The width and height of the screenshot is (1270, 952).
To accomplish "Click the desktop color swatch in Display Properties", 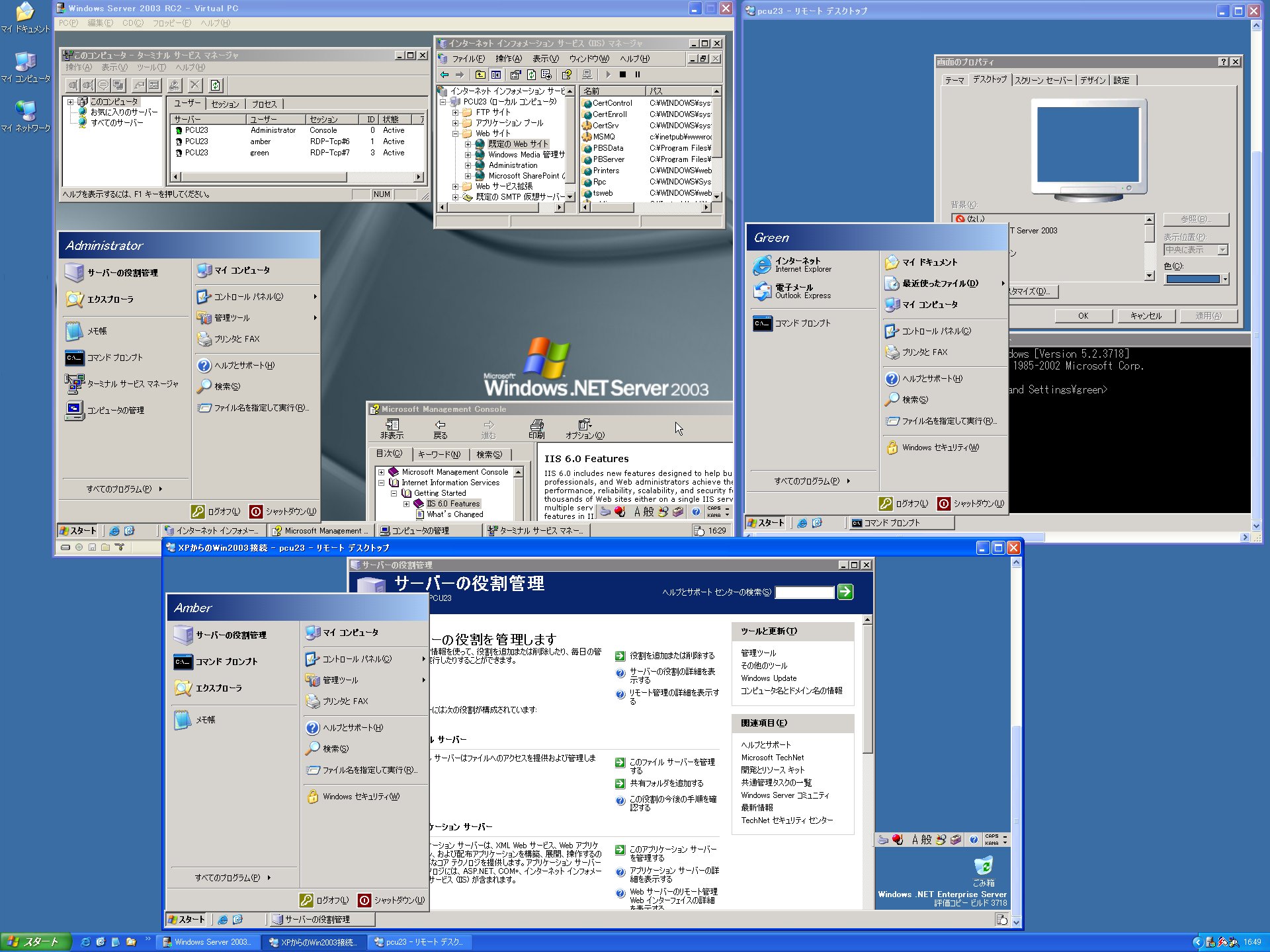I will [1193, 279].
